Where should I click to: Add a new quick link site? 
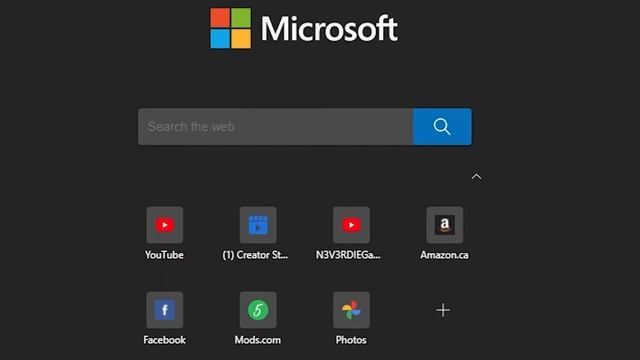pos(443,310)
